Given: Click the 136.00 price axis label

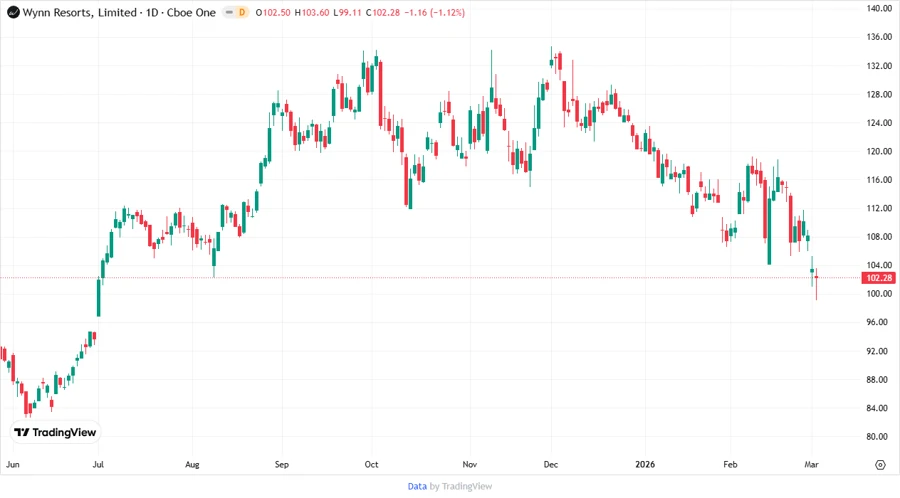Looking at the screenshot, I should 879,37.
